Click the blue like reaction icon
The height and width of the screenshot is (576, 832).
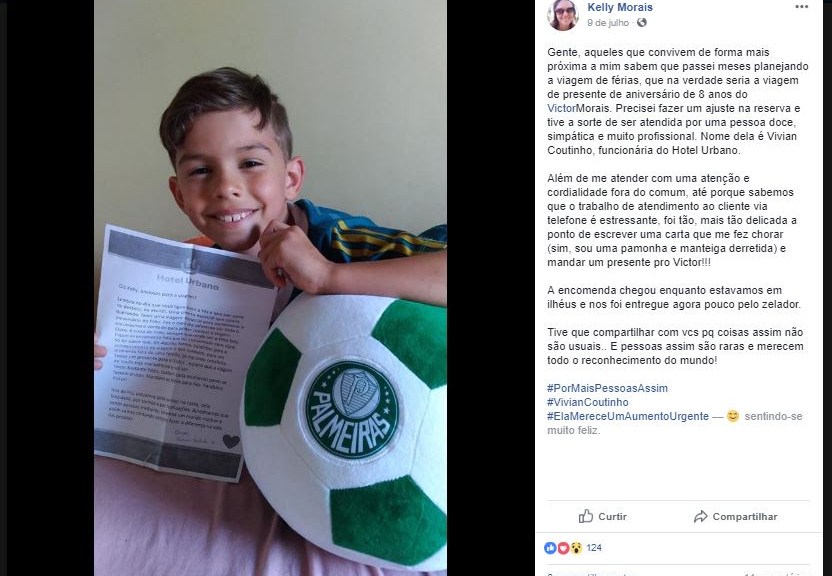[550, 548]
